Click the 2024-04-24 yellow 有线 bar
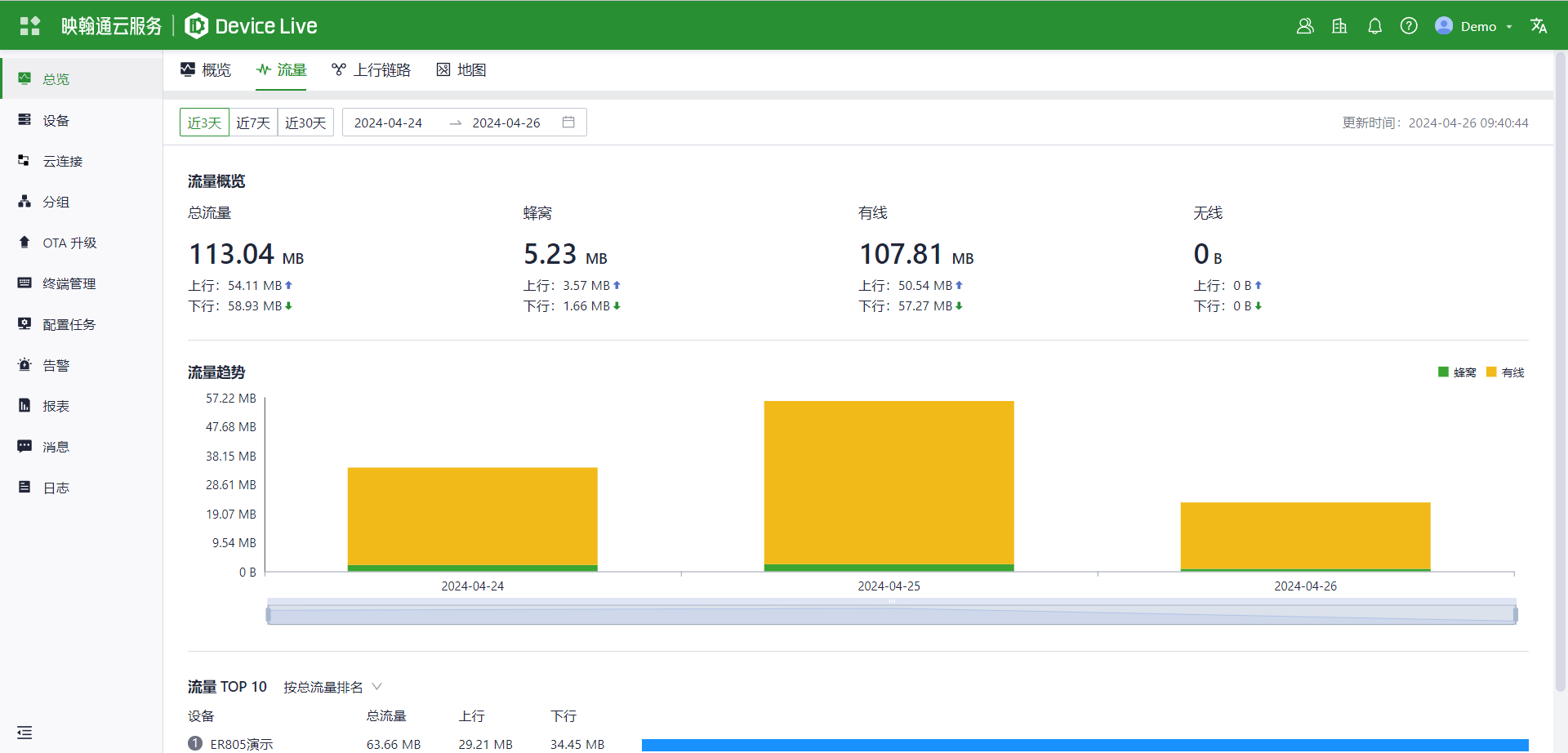Screen dimensions: 1568x753 pyautogui.click(x=472, y=516)
